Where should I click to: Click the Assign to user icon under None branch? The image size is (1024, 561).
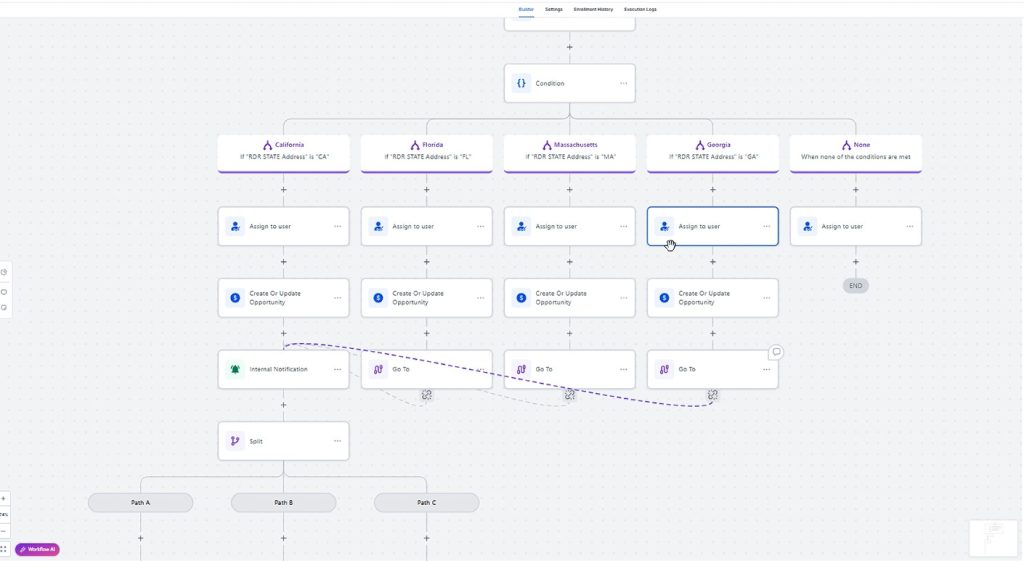point(807,227)
